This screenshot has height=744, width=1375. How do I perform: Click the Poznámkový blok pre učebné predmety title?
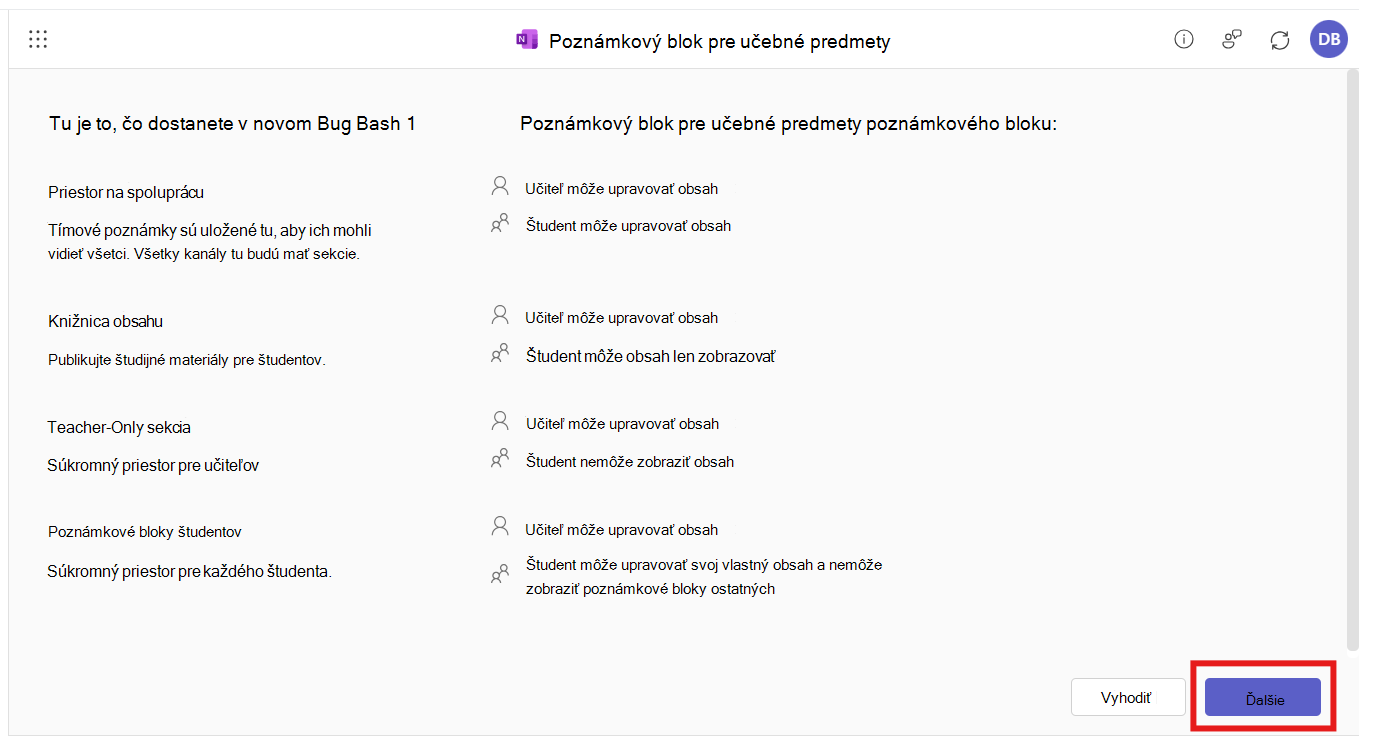719,41
